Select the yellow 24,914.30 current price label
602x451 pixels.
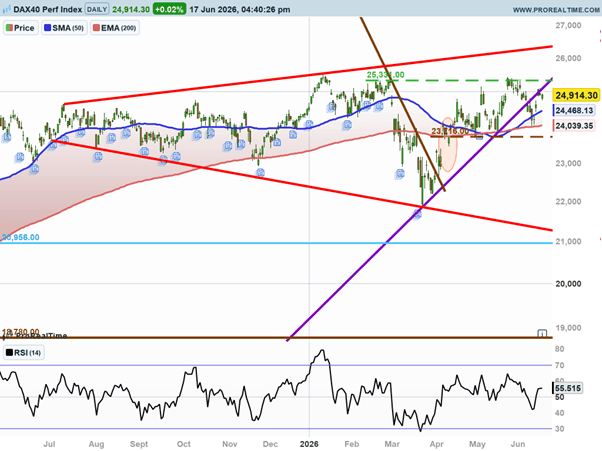(576, 95)
